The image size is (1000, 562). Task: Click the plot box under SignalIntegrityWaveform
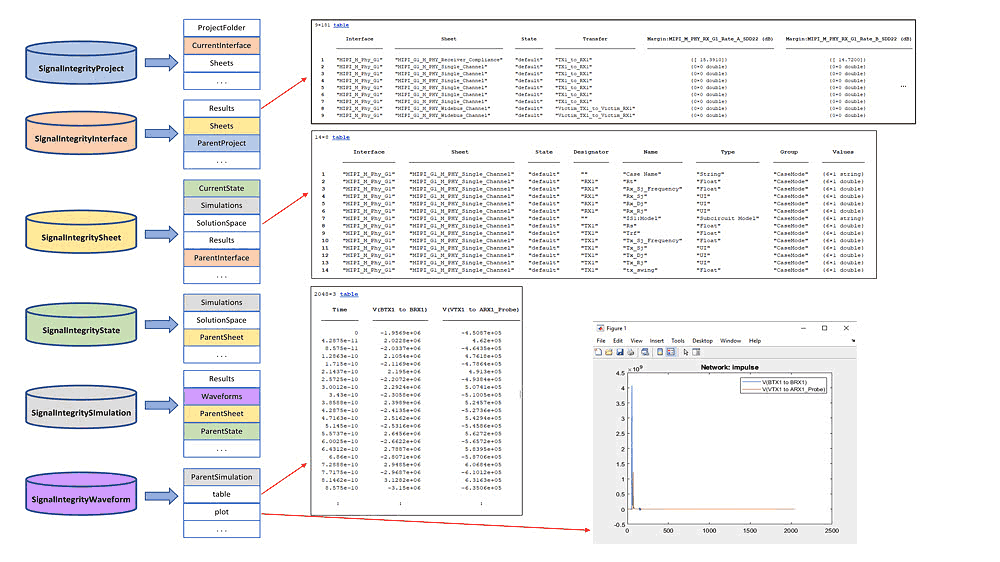222,512
